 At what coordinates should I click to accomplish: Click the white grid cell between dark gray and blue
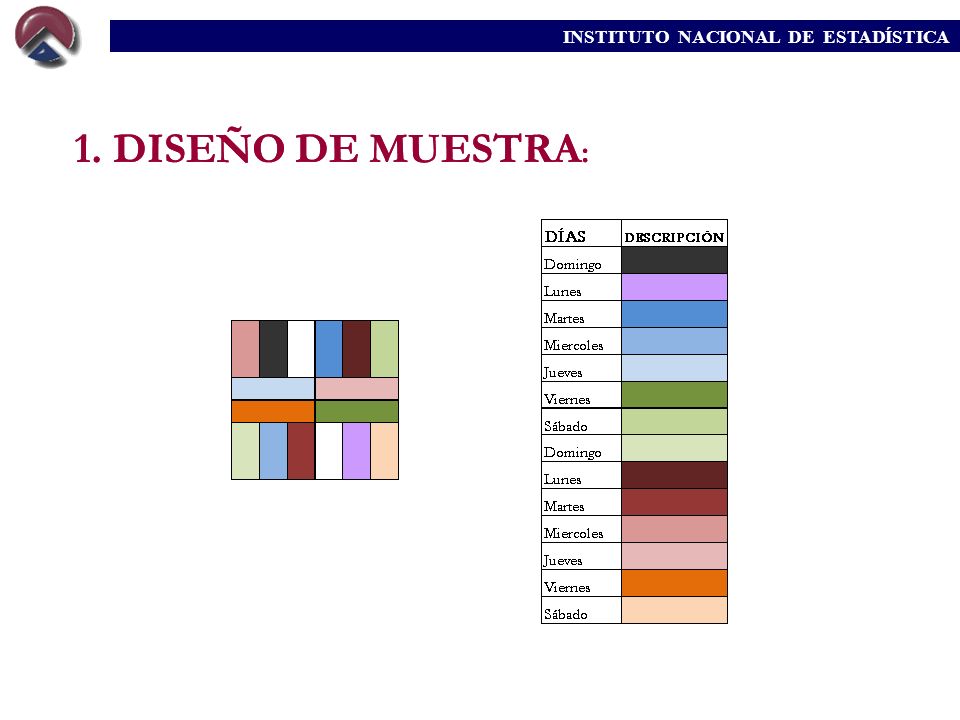[301, 349]
